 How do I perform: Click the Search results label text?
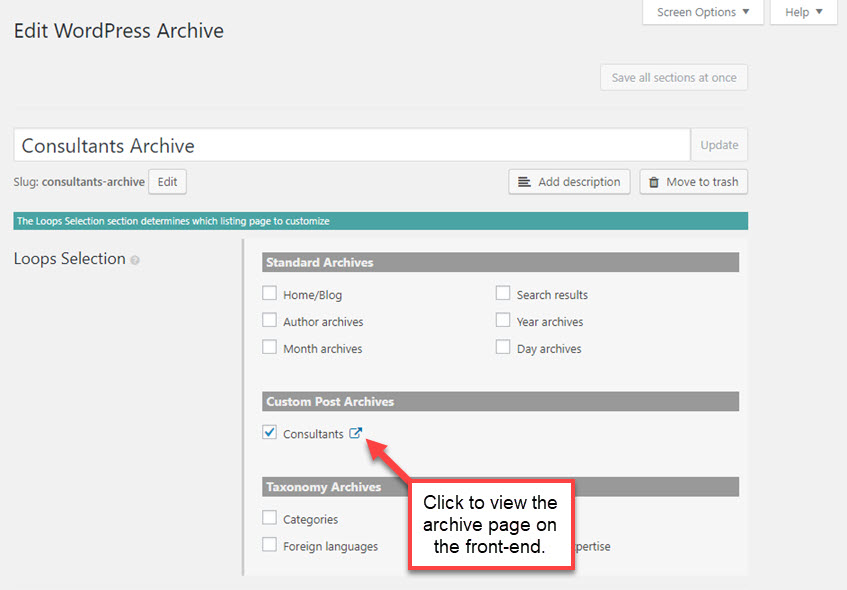pyautogui.click(x=552, y=295)
